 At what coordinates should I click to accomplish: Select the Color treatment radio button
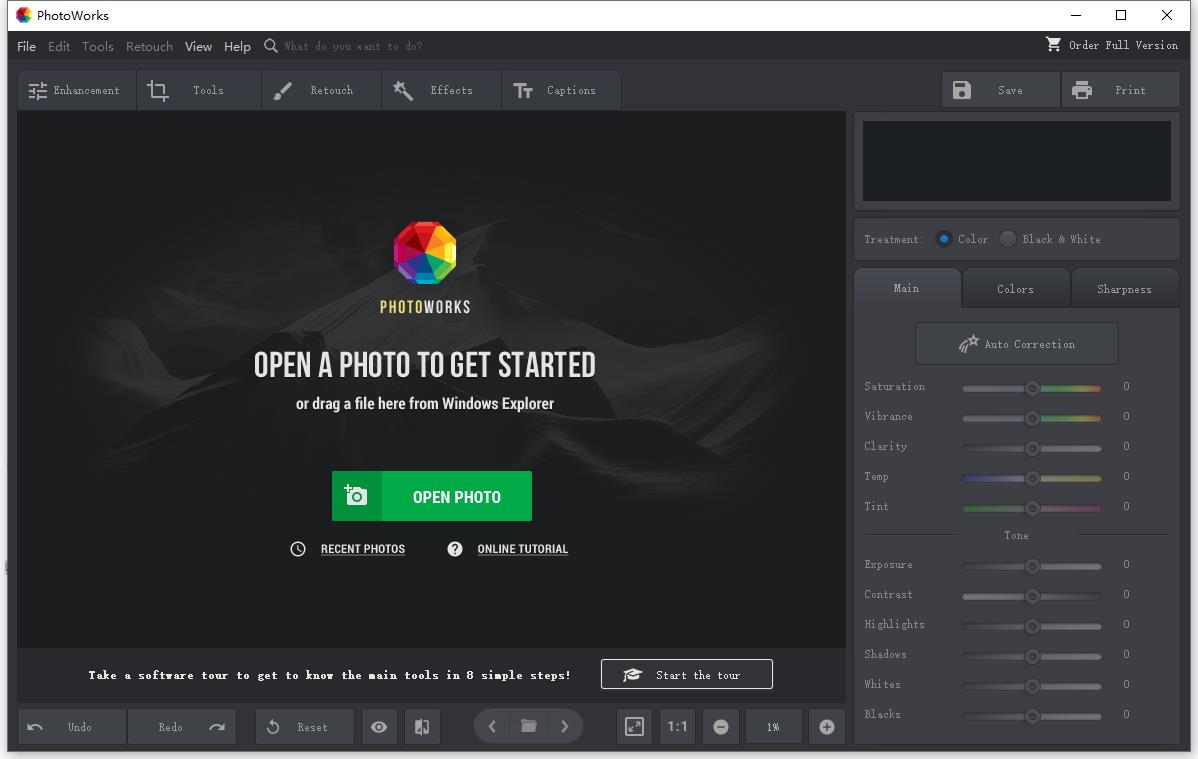(x=943, y=239)
